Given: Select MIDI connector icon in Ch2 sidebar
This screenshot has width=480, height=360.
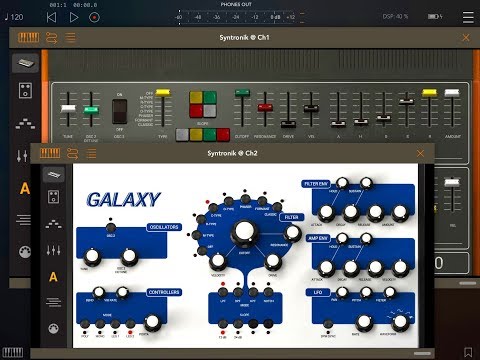Looking at the screenshot, I should [x=53, y=329].
